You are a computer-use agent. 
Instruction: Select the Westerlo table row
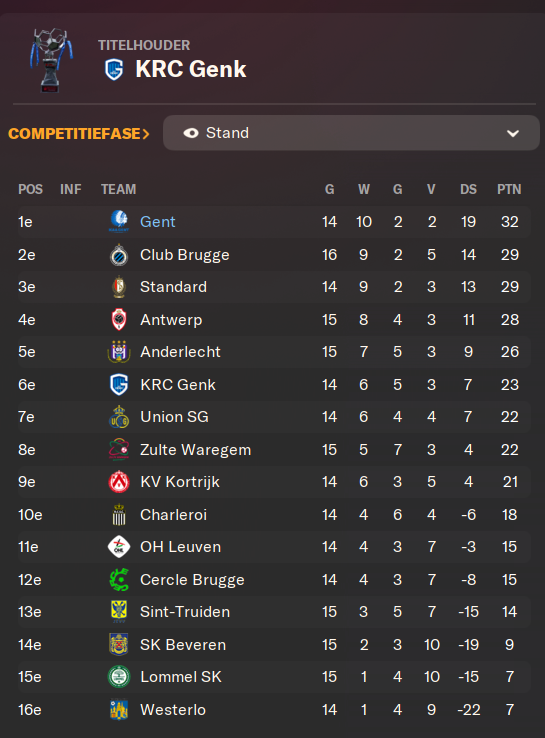pyautogui.click(x=274, y=709)
